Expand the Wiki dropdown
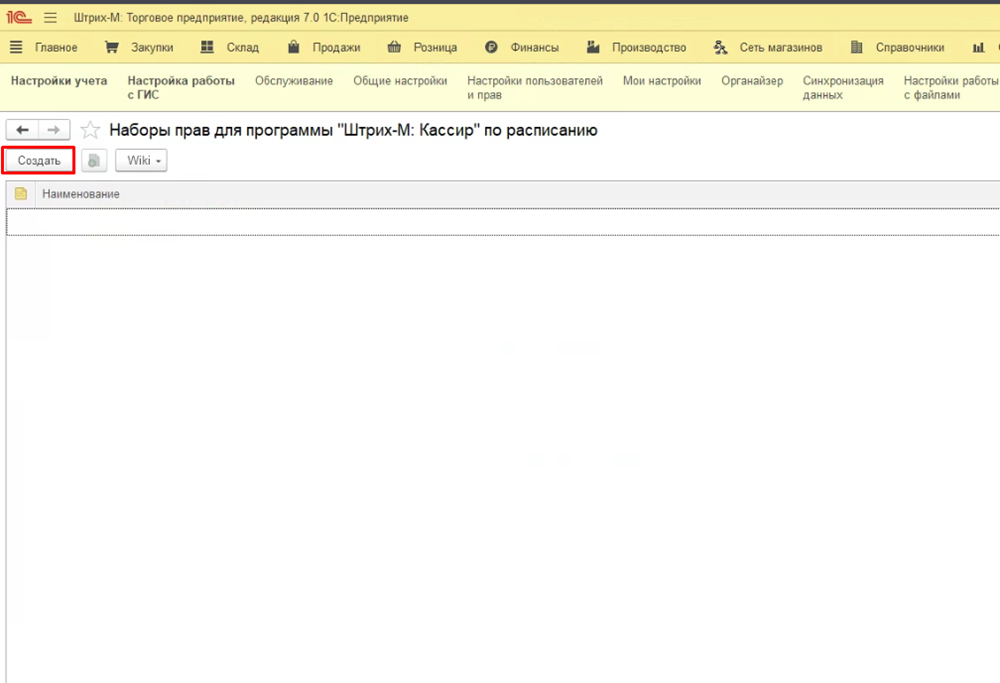The image size is (1000, 683). [x=141, y=161]
